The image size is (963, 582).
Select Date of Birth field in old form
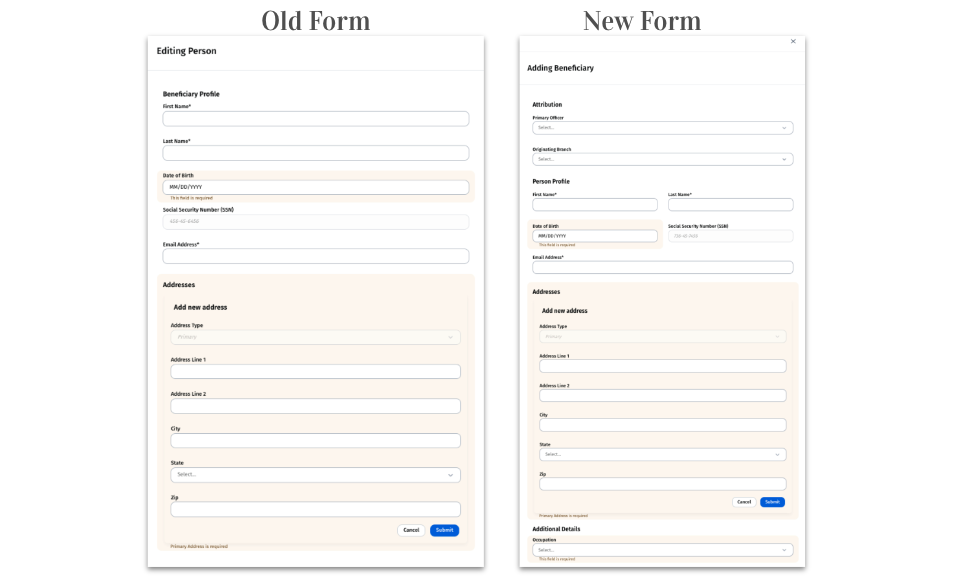click(x=315, y=187)
